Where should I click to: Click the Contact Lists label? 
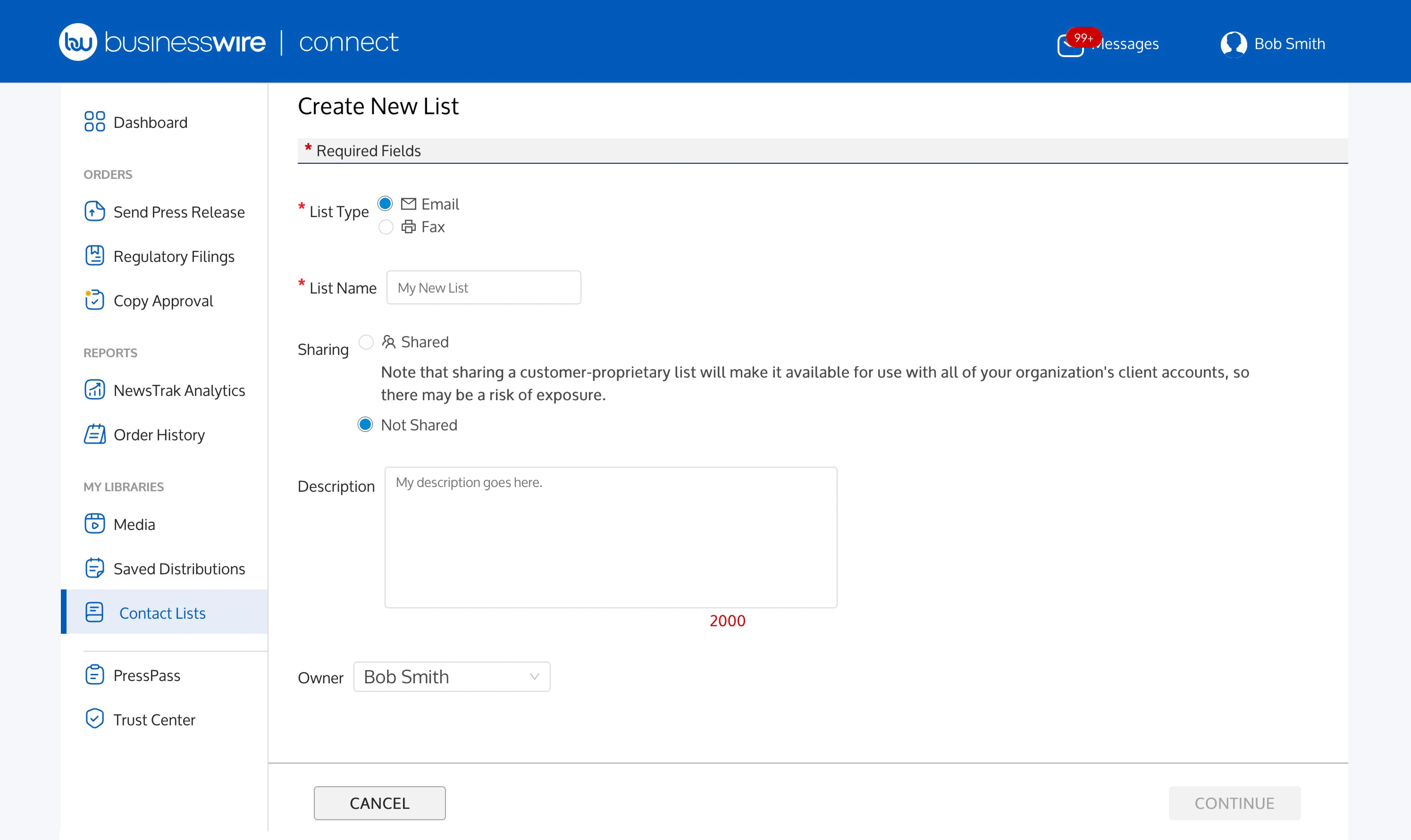(x=162, y=613)
